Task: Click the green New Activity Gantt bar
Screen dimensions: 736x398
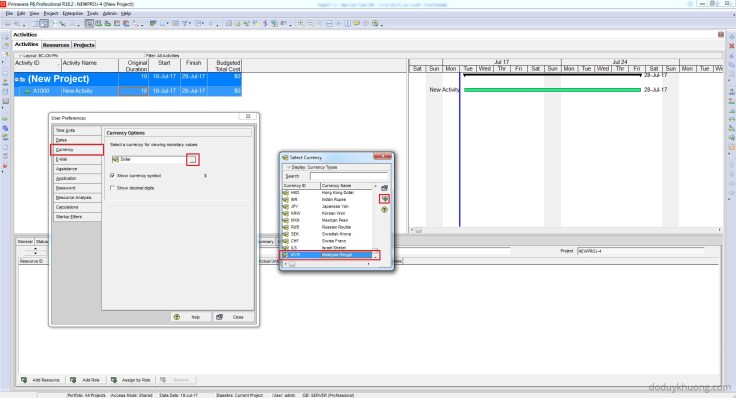Action: (x=552, y=90)
